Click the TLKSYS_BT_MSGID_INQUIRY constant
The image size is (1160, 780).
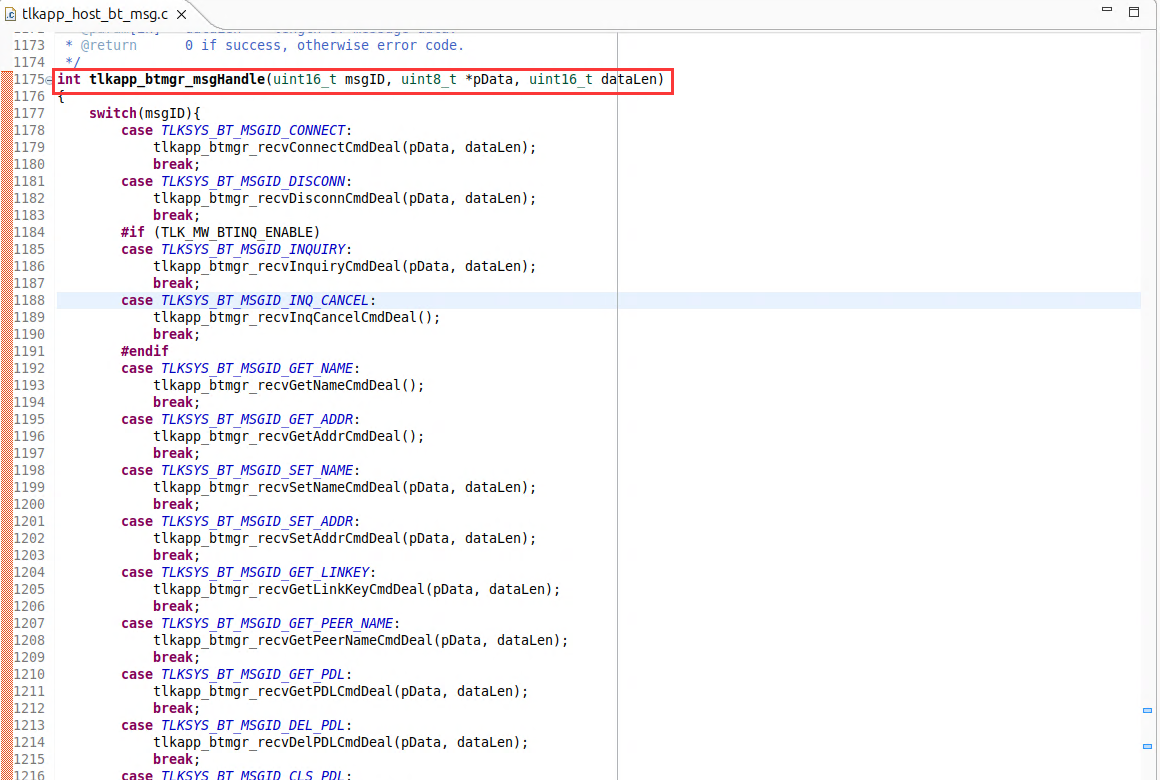point(253,249)
